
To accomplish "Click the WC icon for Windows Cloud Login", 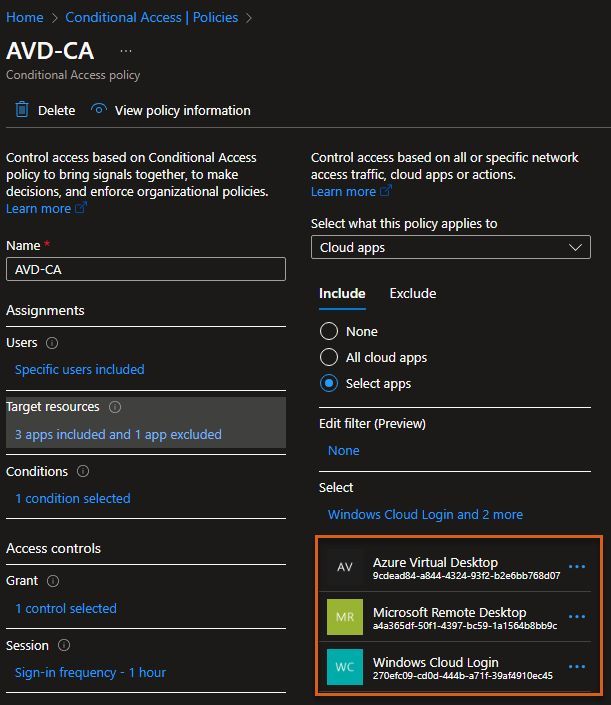I will pos(345,667).
